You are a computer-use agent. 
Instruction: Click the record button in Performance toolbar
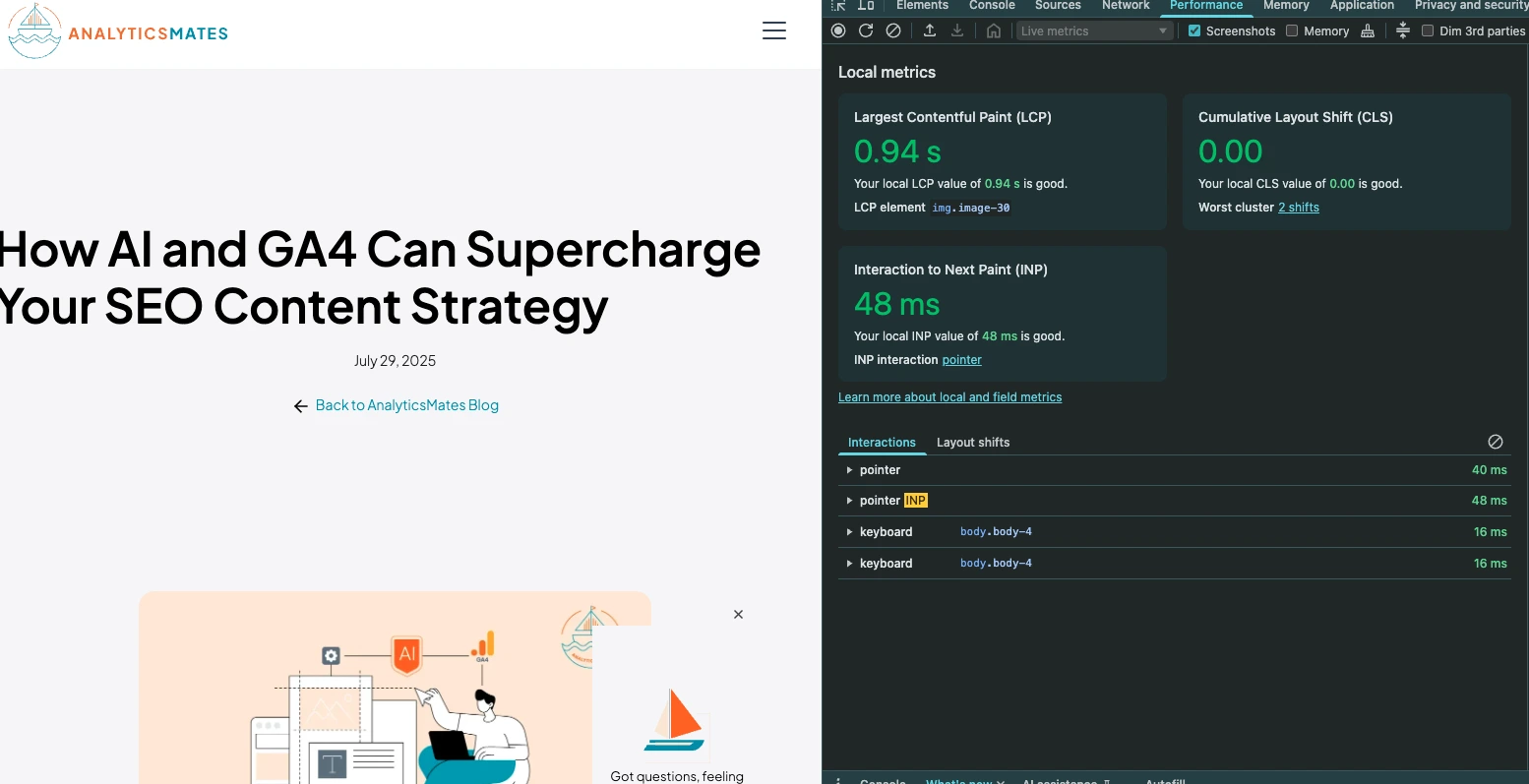pos(838,30)
